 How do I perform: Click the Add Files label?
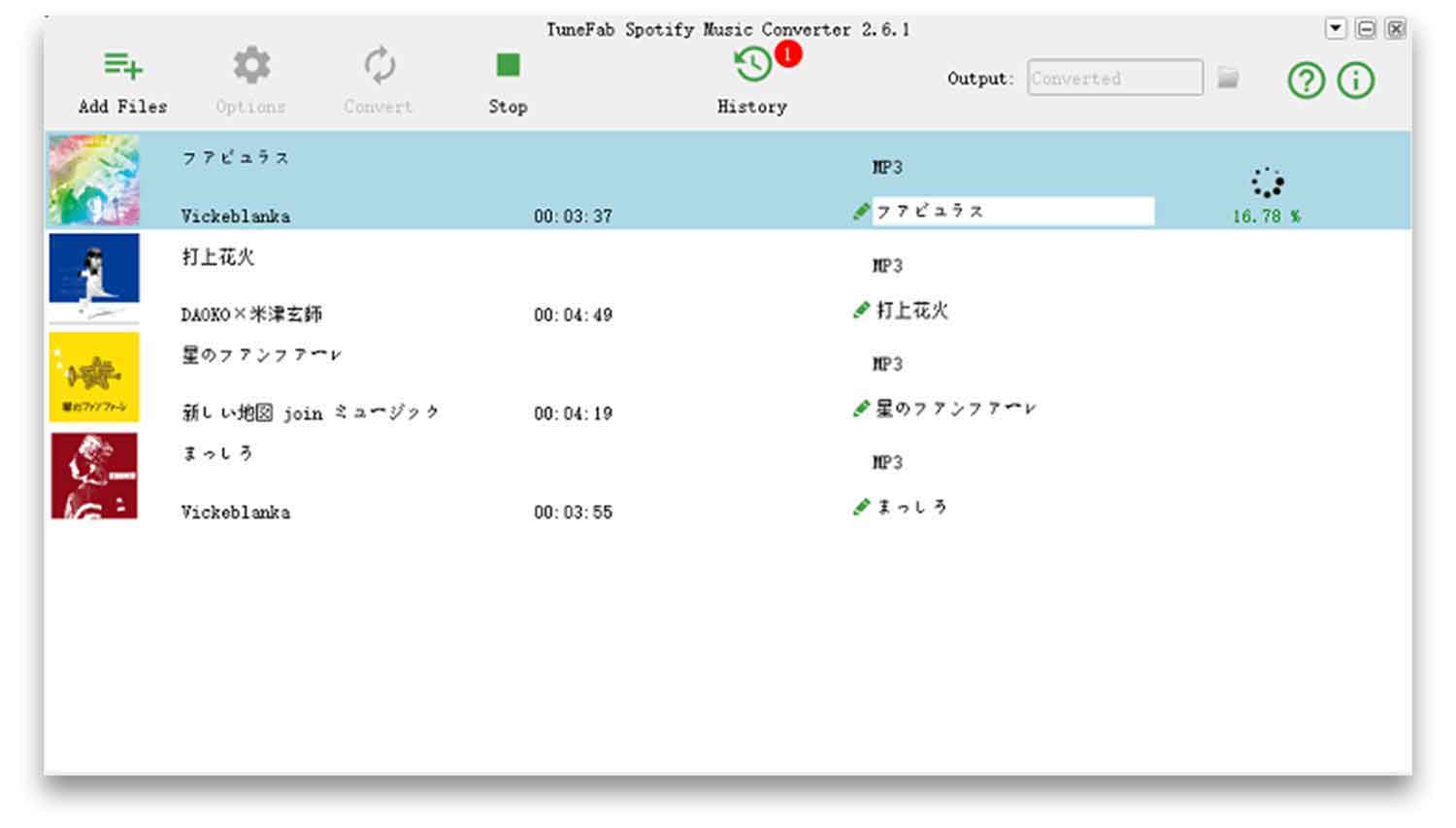(123, 106)
